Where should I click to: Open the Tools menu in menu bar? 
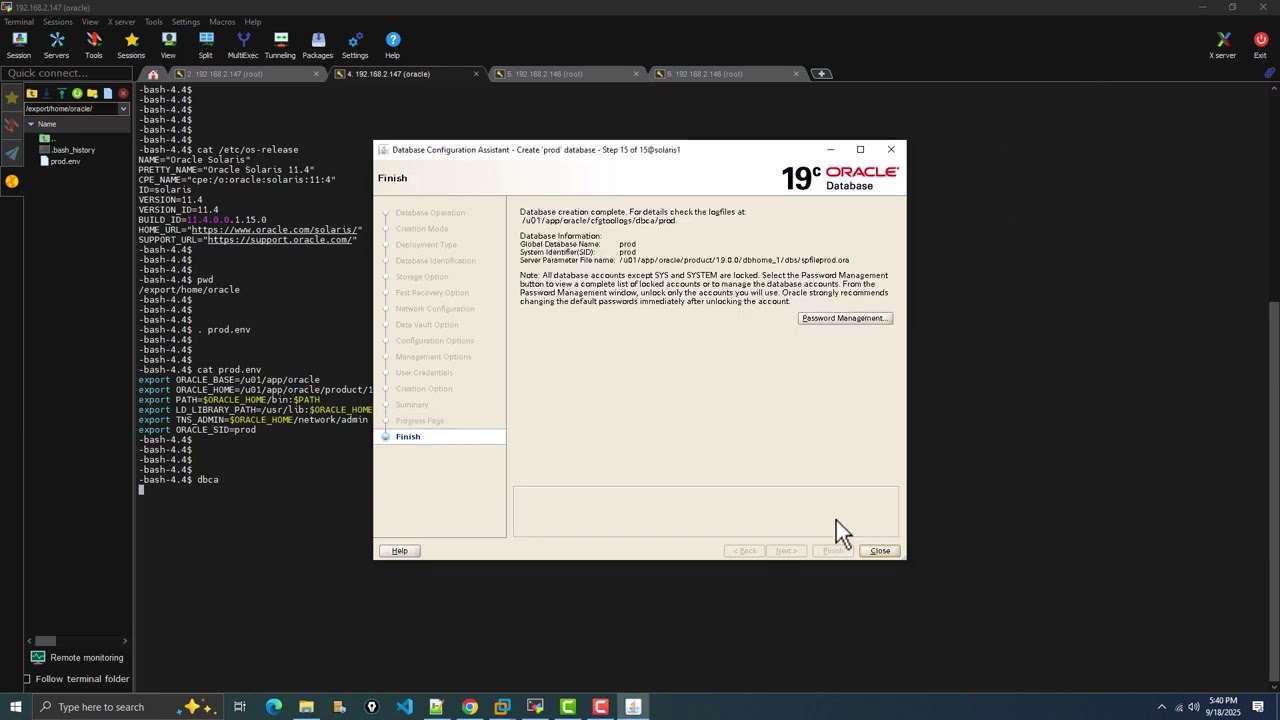tap(153, 22)
